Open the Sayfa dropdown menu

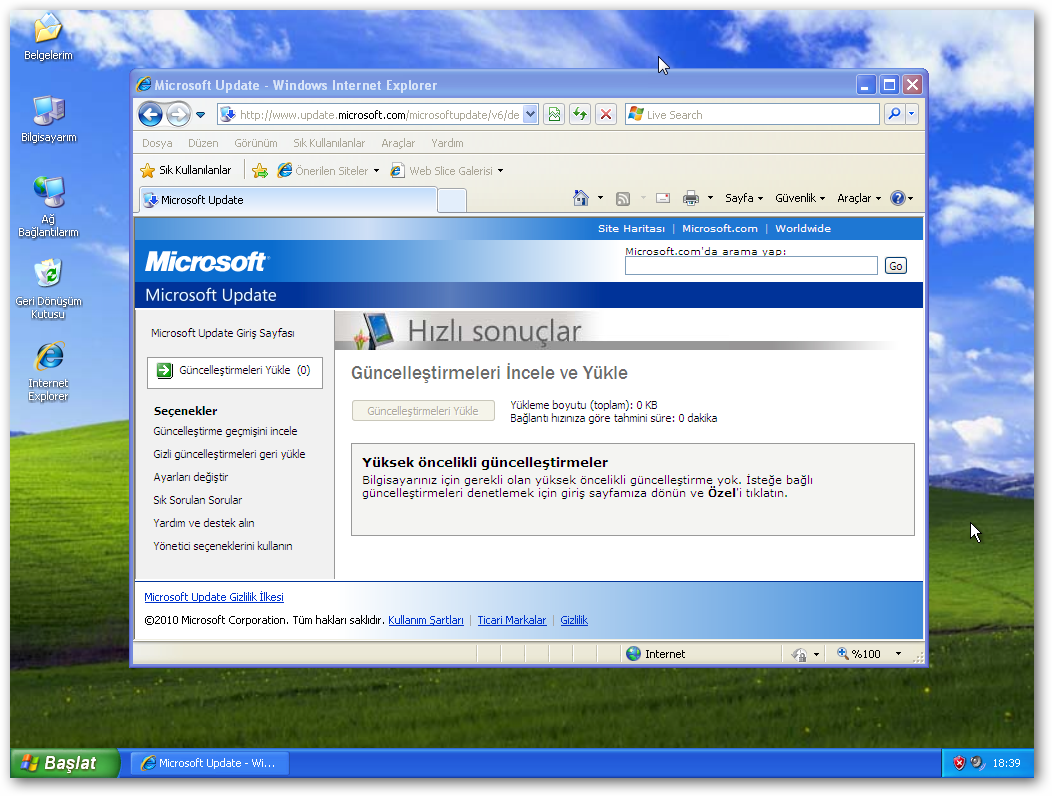point(743,198)
